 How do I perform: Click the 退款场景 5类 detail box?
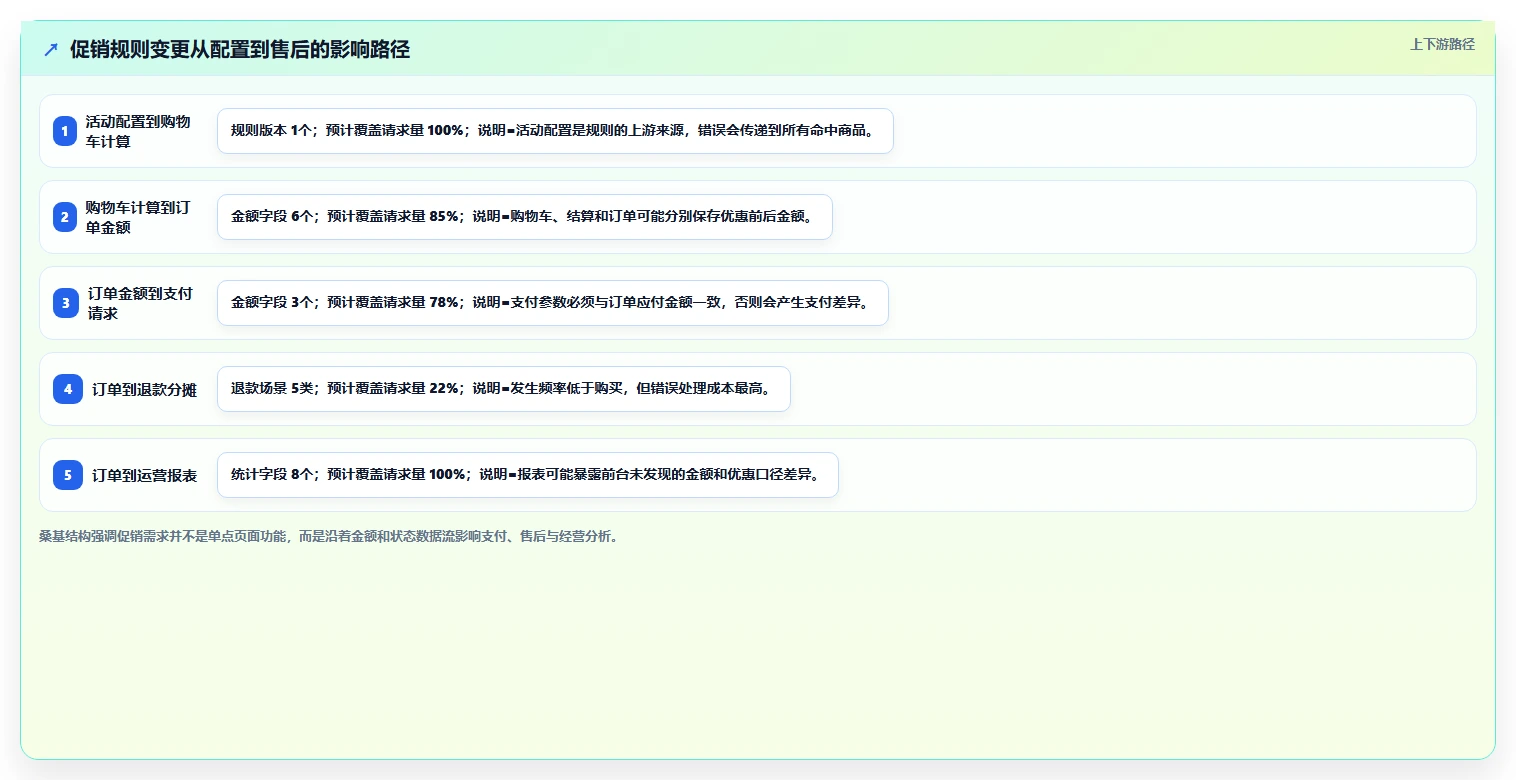click(x=504, y=389)
